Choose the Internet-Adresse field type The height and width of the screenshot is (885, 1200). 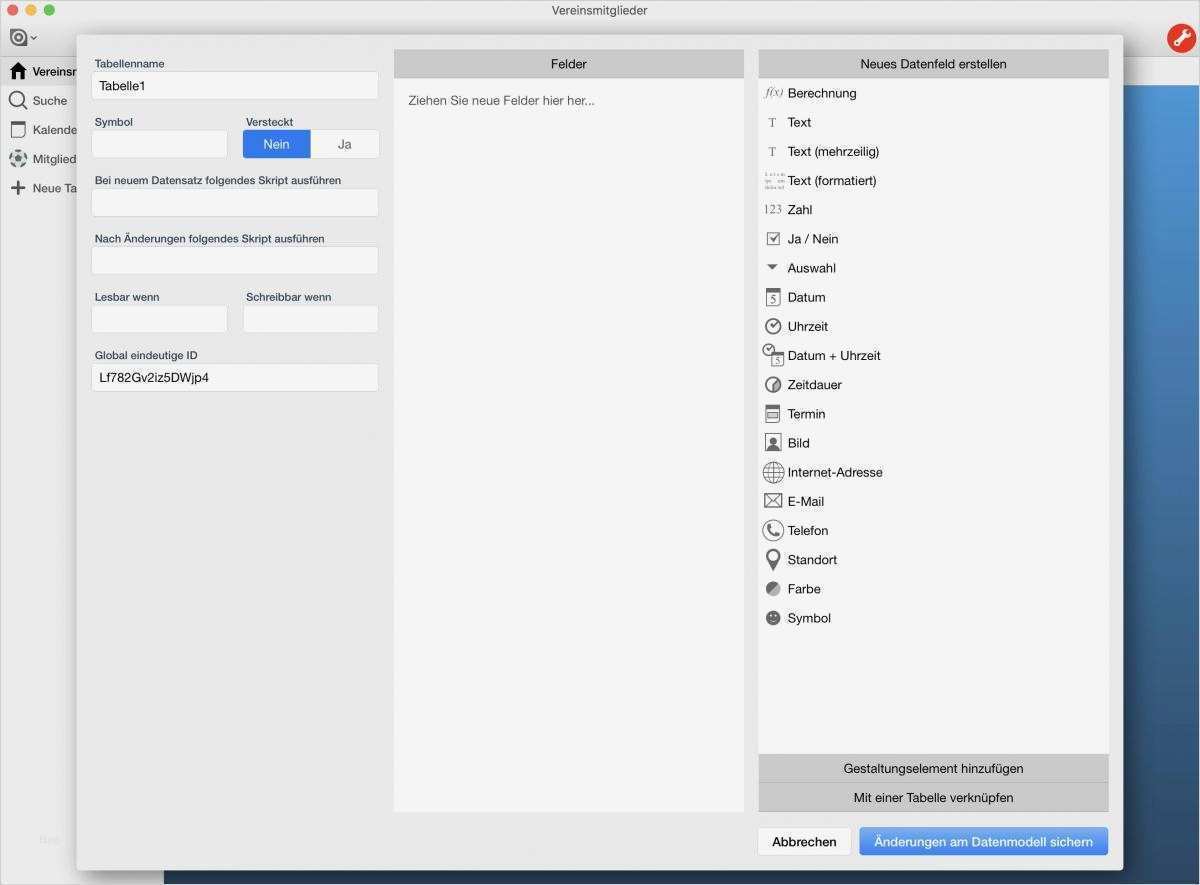[x=834, y=472]
